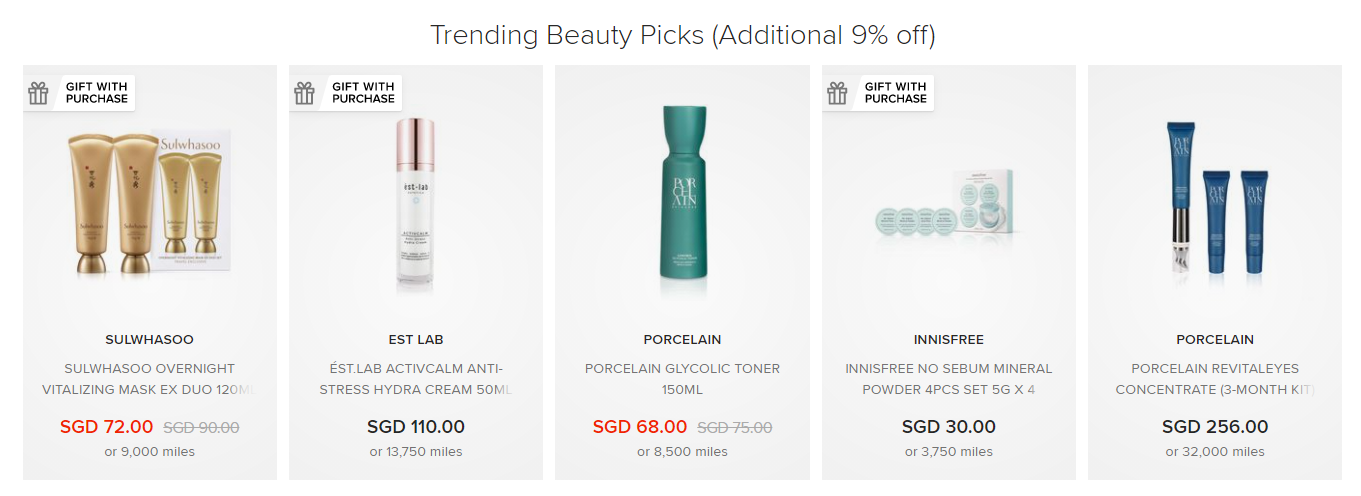
Task: View the Porcelain Revitaleyes kit image
Action: point(1215,197)
